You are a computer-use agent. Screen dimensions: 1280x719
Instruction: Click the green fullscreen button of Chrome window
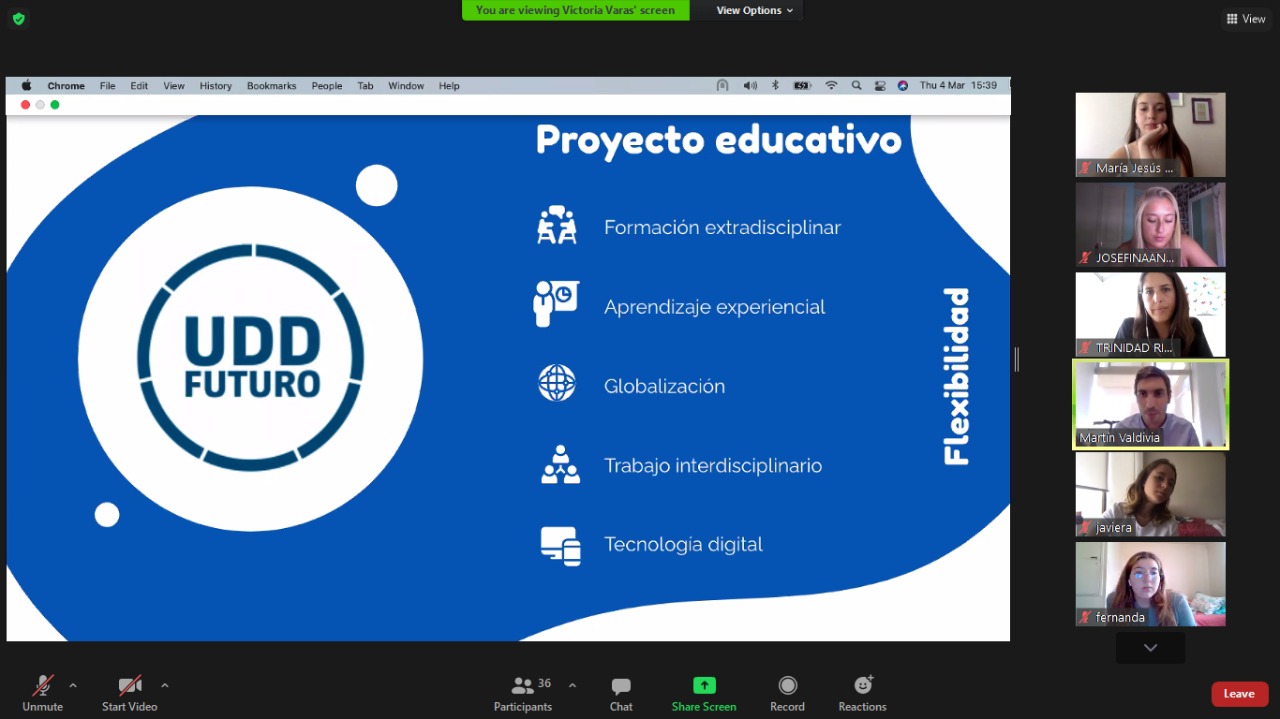(x=55, y=105)
